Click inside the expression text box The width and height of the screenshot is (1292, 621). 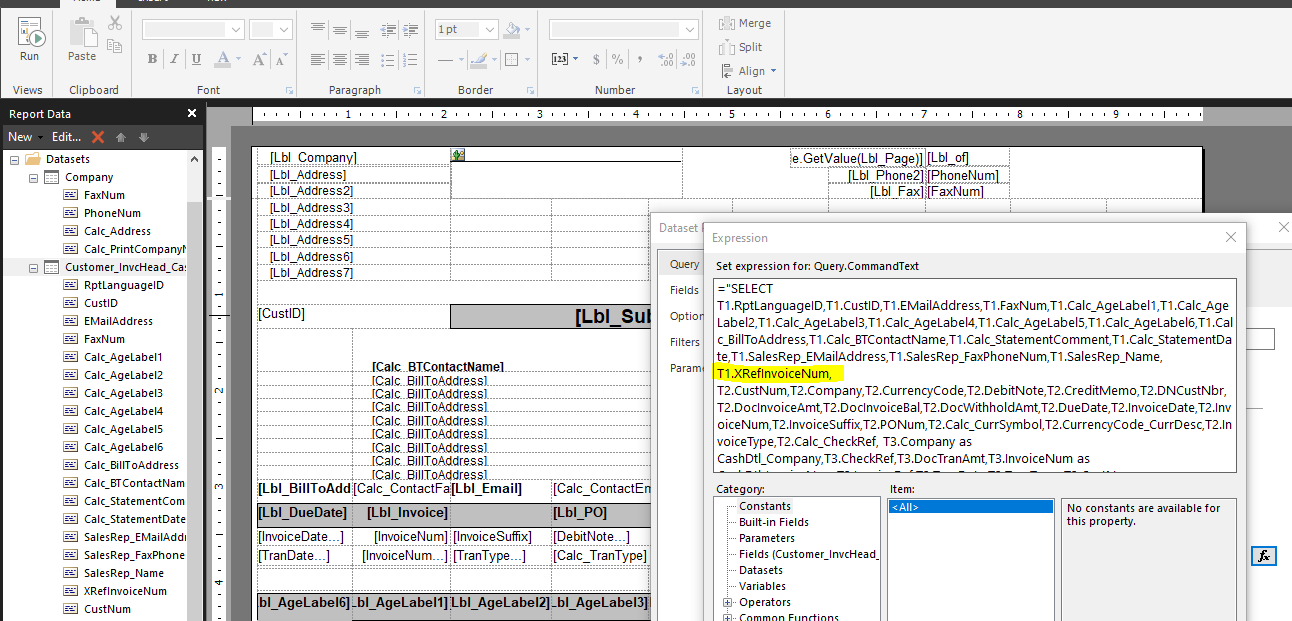(x=976, y=375)
